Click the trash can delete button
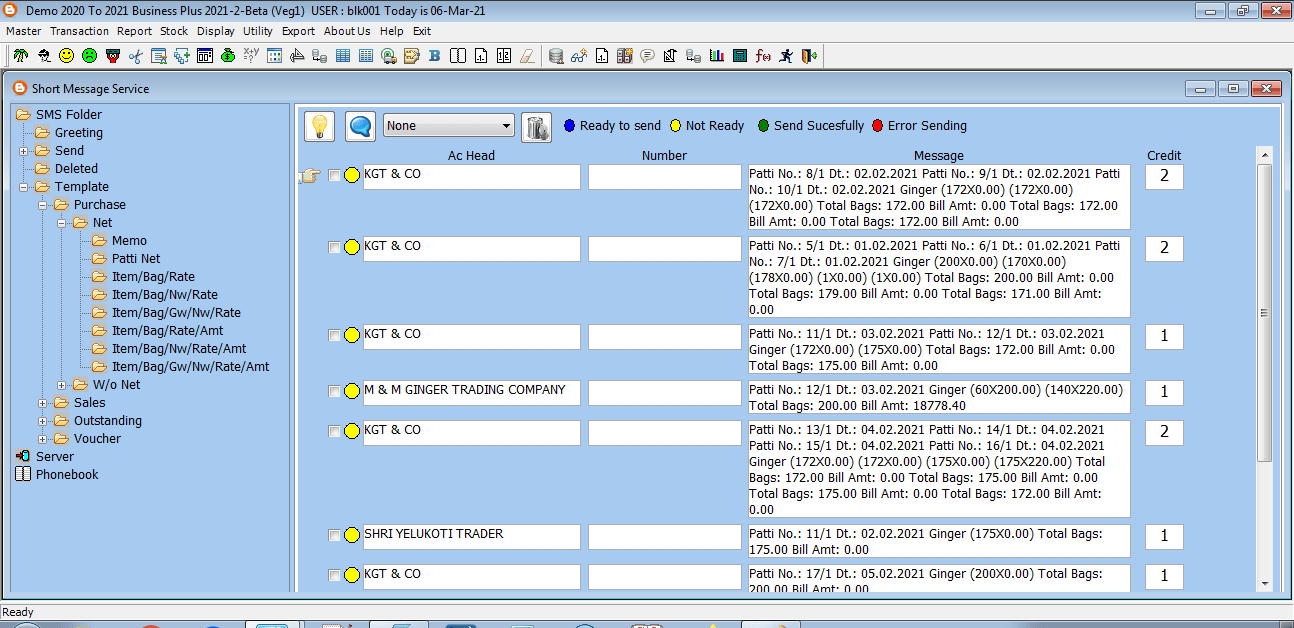This screenshot has height=628, width=1294. [x=537, y=126]
